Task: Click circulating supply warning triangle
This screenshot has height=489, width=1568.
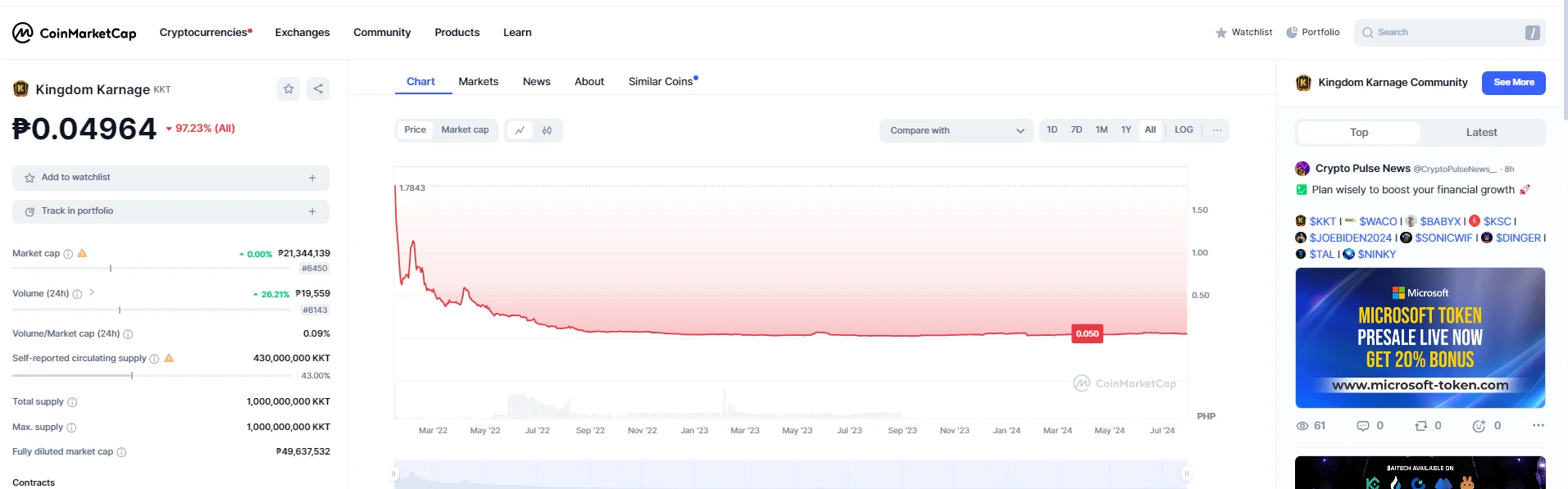Action: pos(169,358)
